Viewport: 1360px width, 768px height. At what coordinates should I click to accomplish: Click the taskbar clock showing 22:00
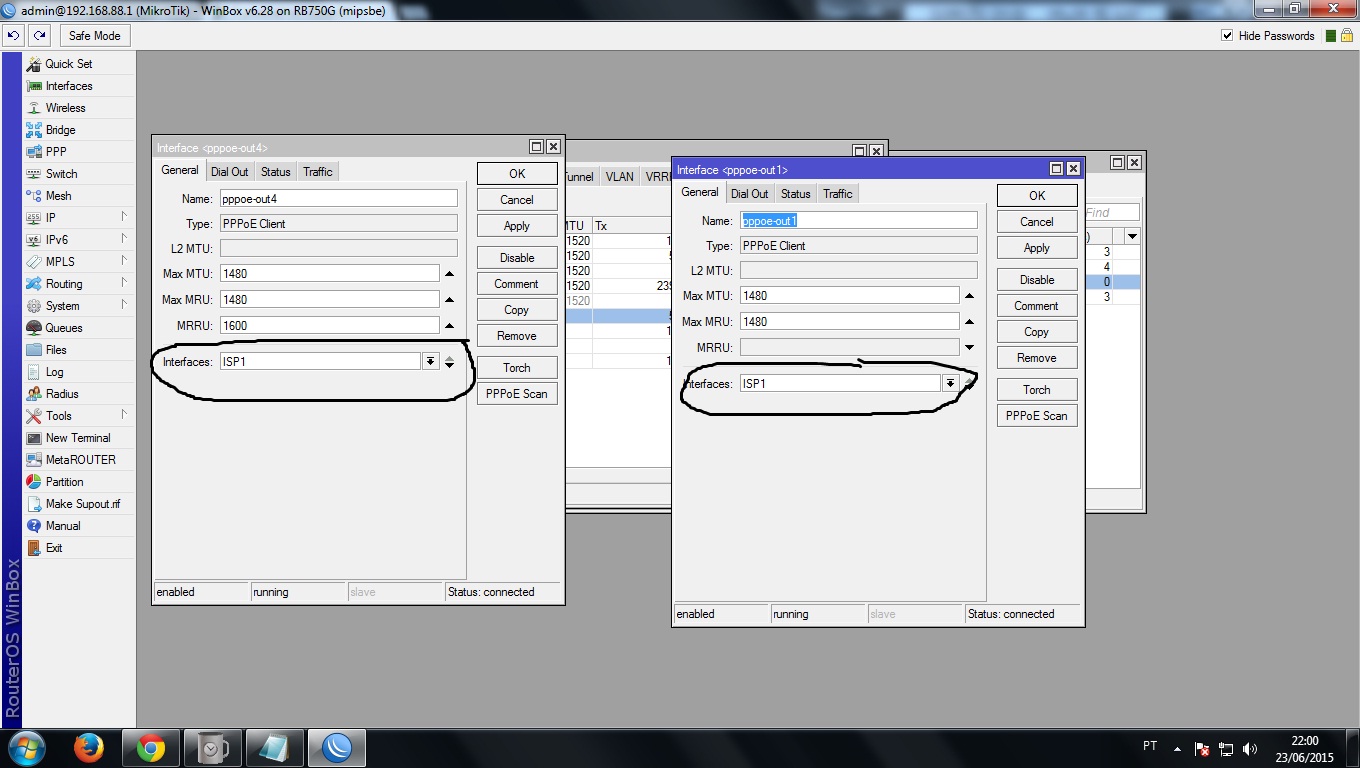click(x=1304, y=749)
